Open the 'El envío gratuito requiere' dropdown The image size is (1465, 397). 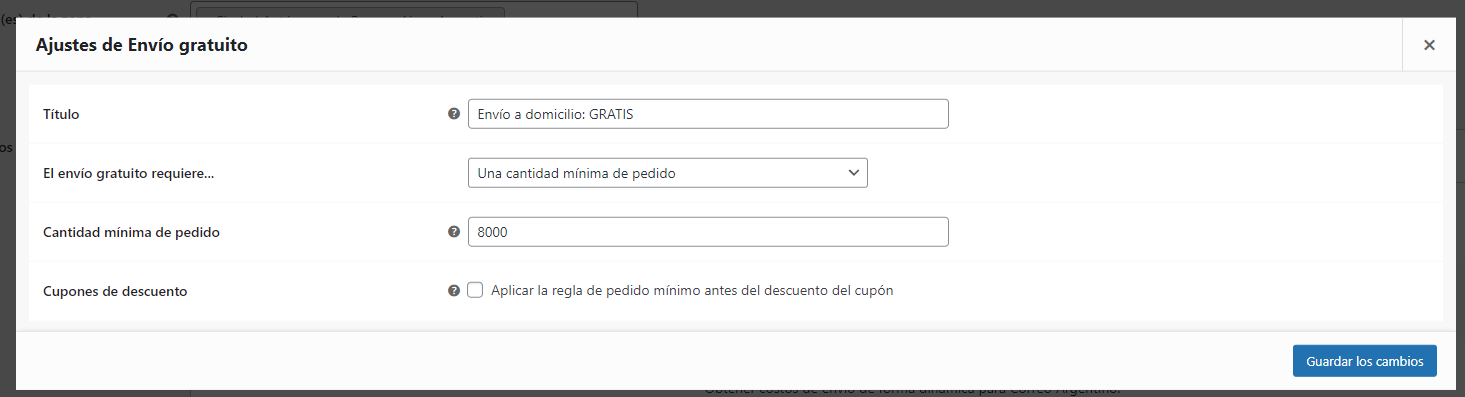pyautogui.click(x=667, y=173)
